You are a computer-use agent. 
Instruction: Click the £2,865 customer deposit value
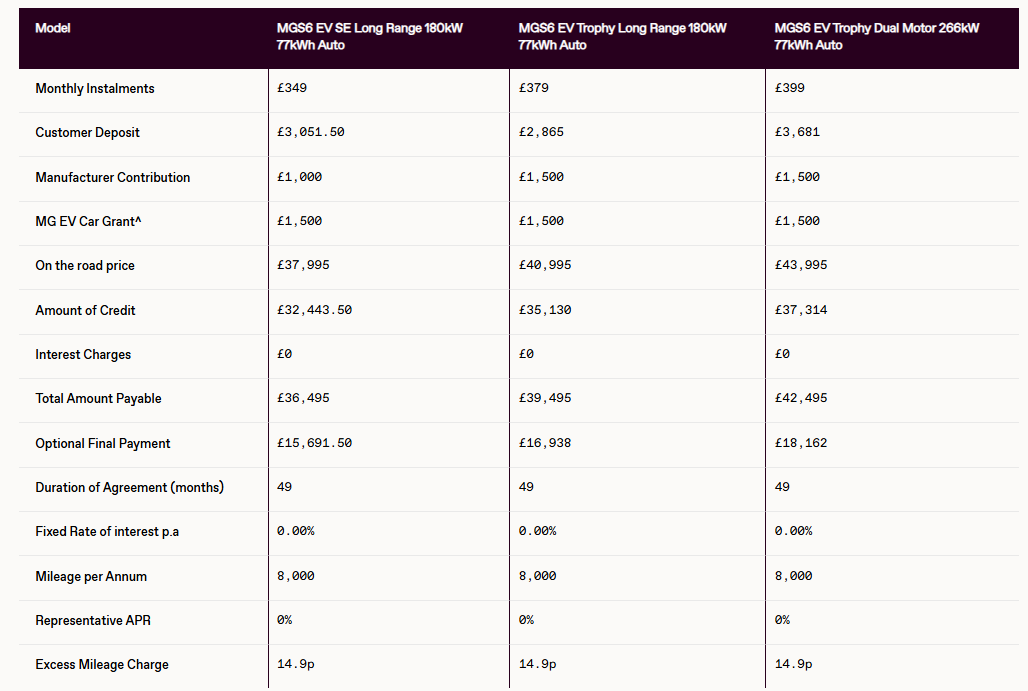point(541,132)
